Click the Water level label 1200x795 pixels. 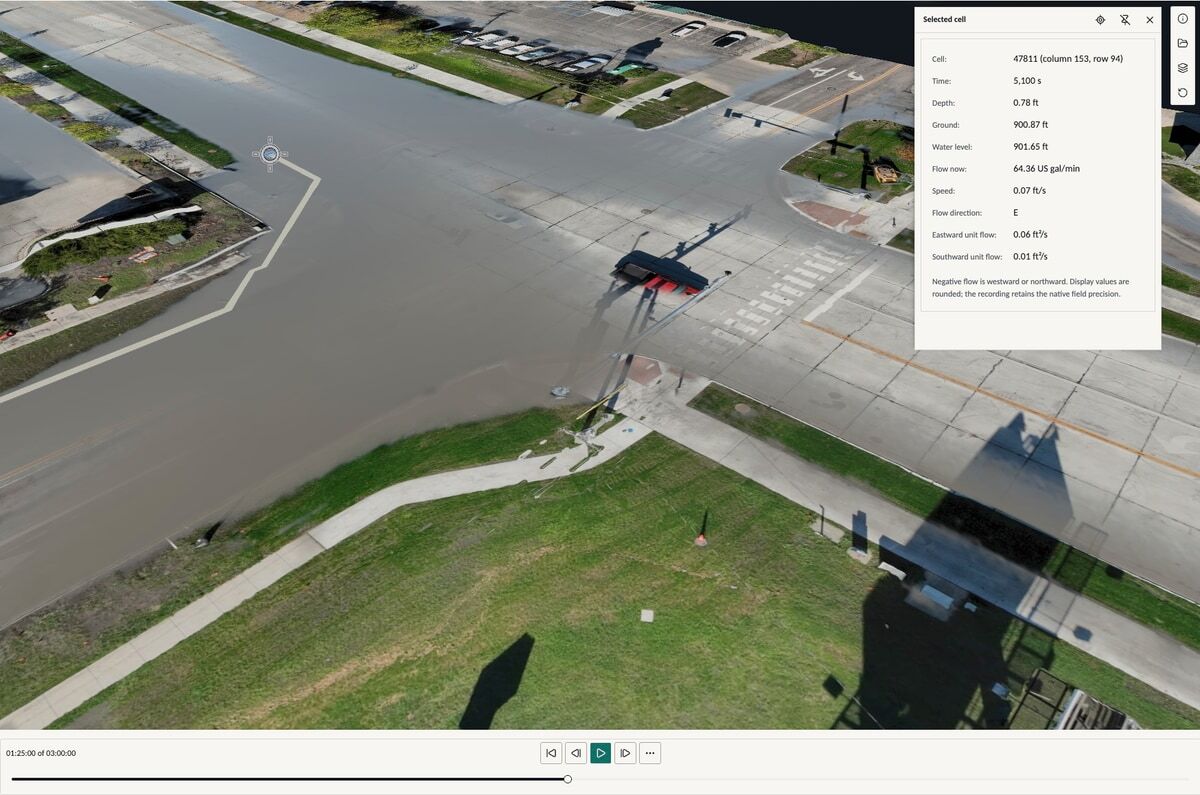coord(950,147)
